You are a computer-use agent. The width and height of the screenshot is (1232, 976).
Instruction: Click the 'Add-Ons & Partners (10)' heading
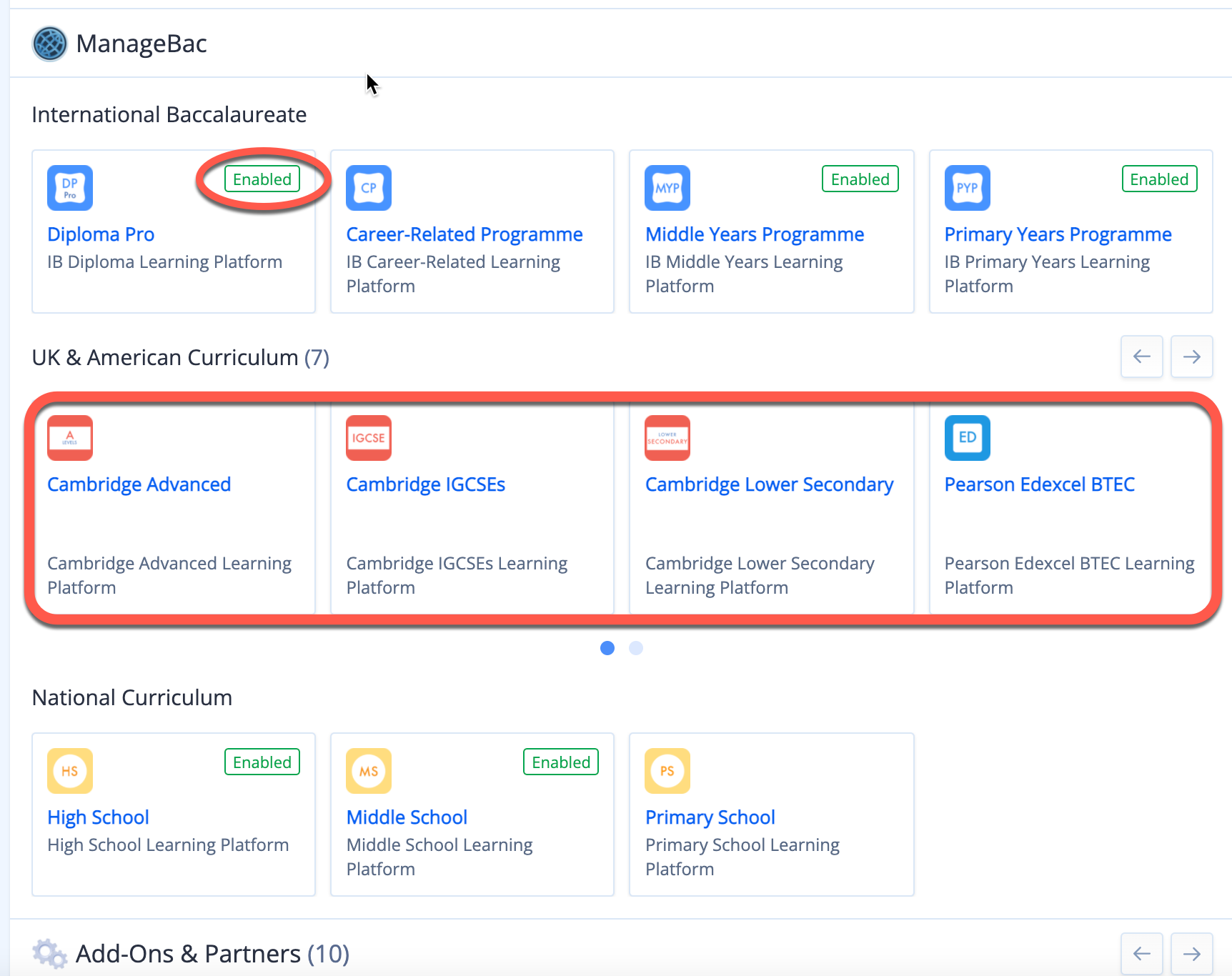pos(212,954)
